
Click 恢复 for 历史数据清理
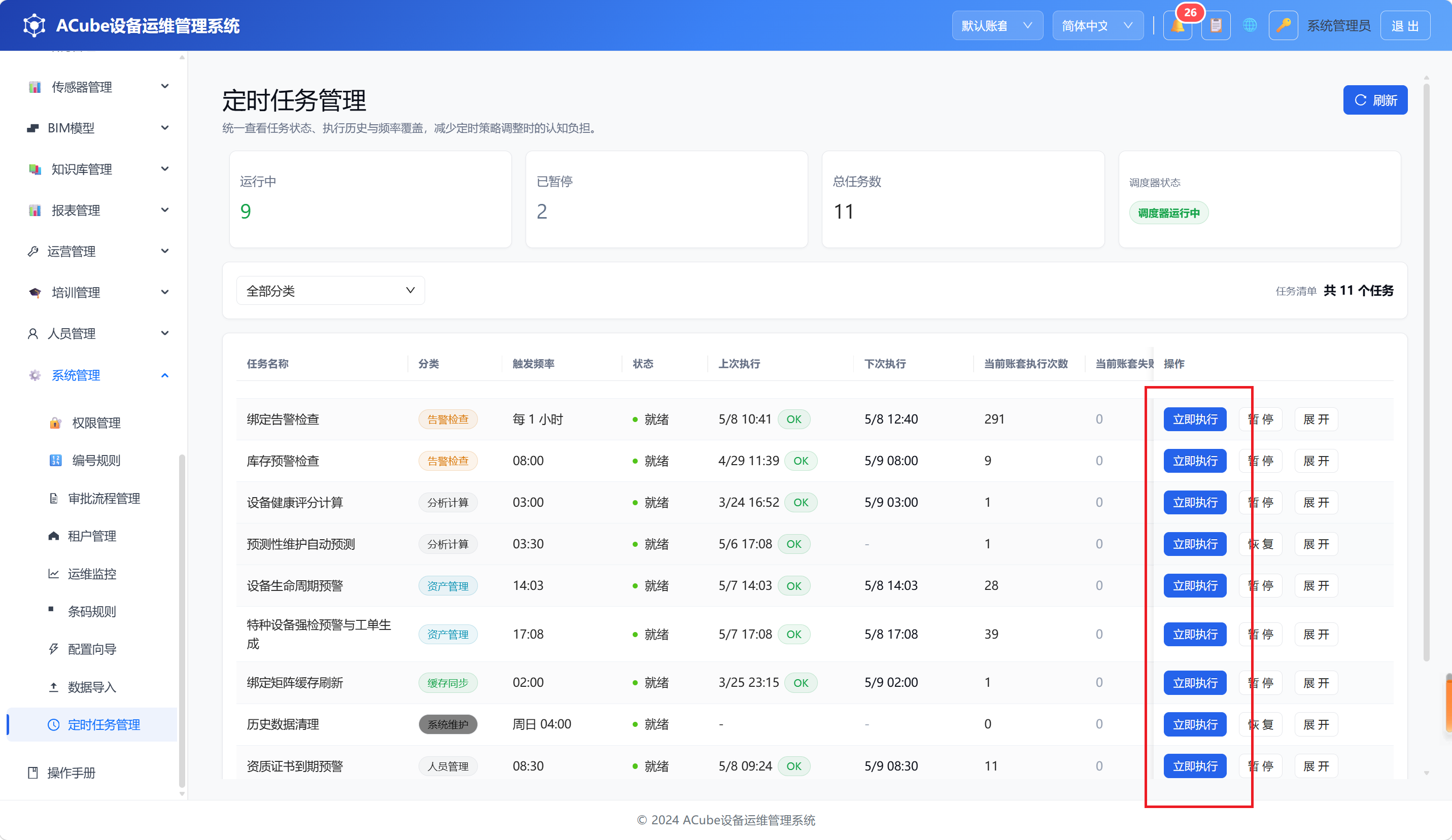(x=1260, y=724)
